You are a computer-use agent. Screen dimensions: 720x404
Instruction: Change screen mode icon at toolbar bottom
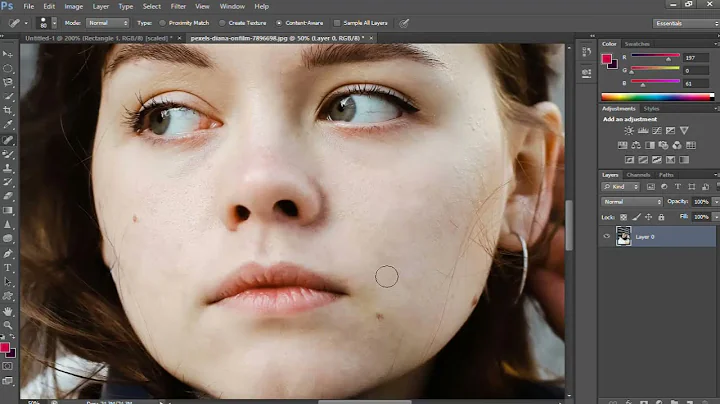click(8, 381)
